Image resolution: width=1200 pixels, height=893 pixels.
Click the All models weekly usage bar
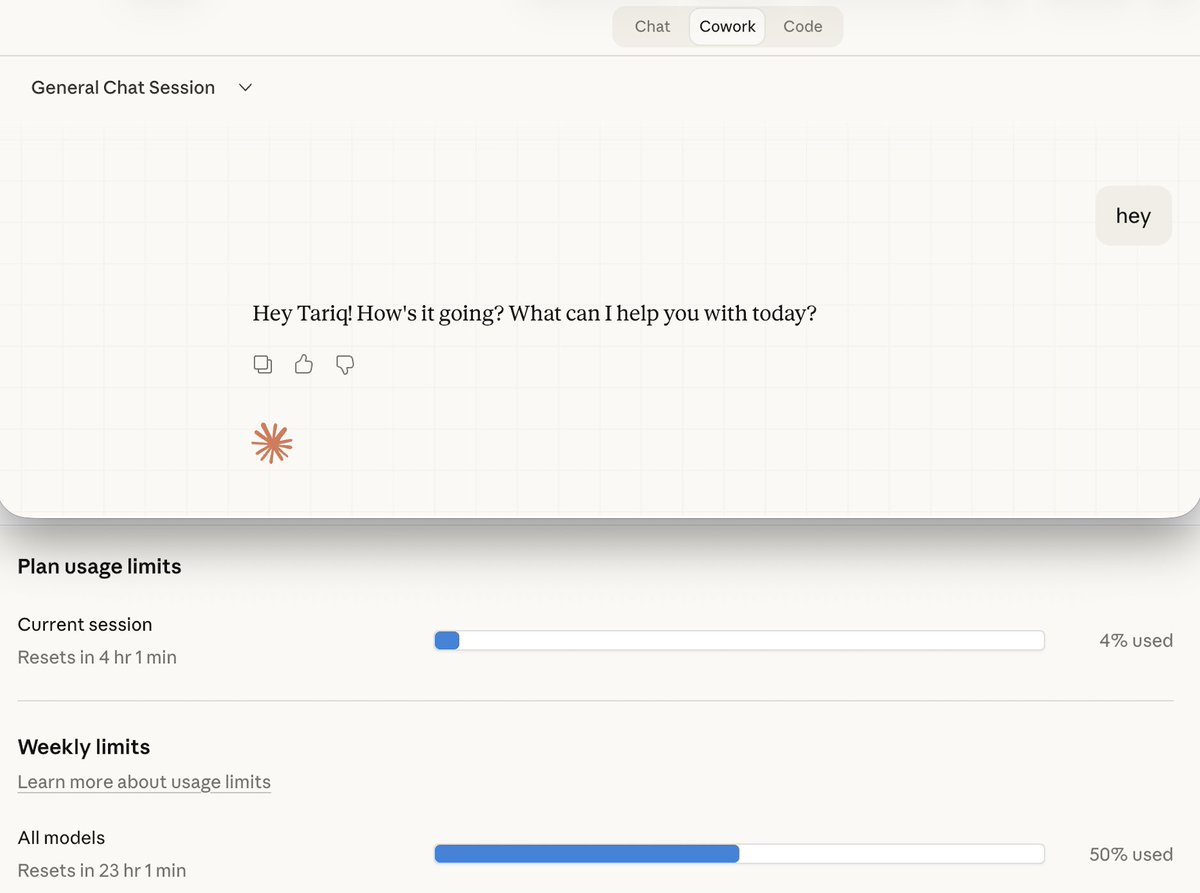pos(739,854)
